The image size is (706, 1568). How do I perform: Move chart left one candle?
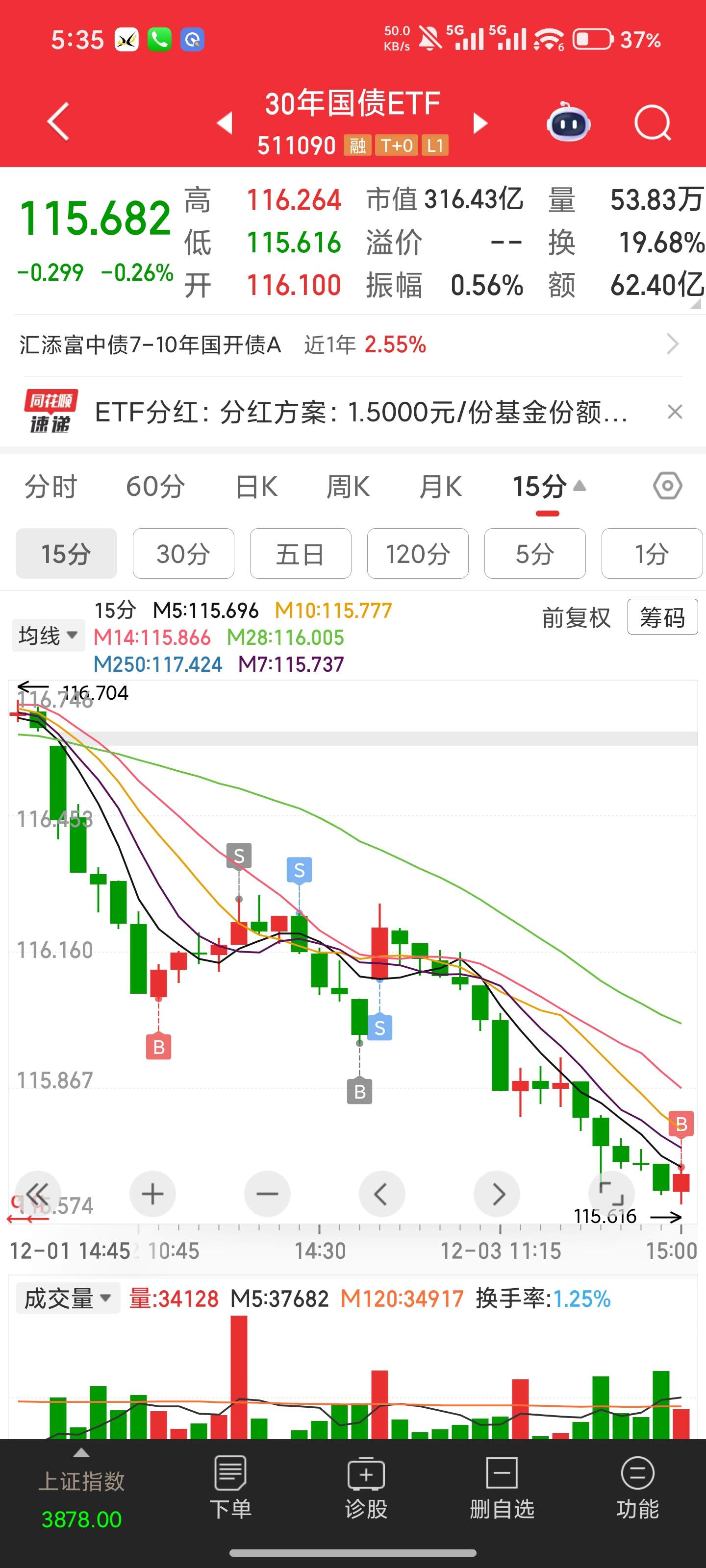381,1193
